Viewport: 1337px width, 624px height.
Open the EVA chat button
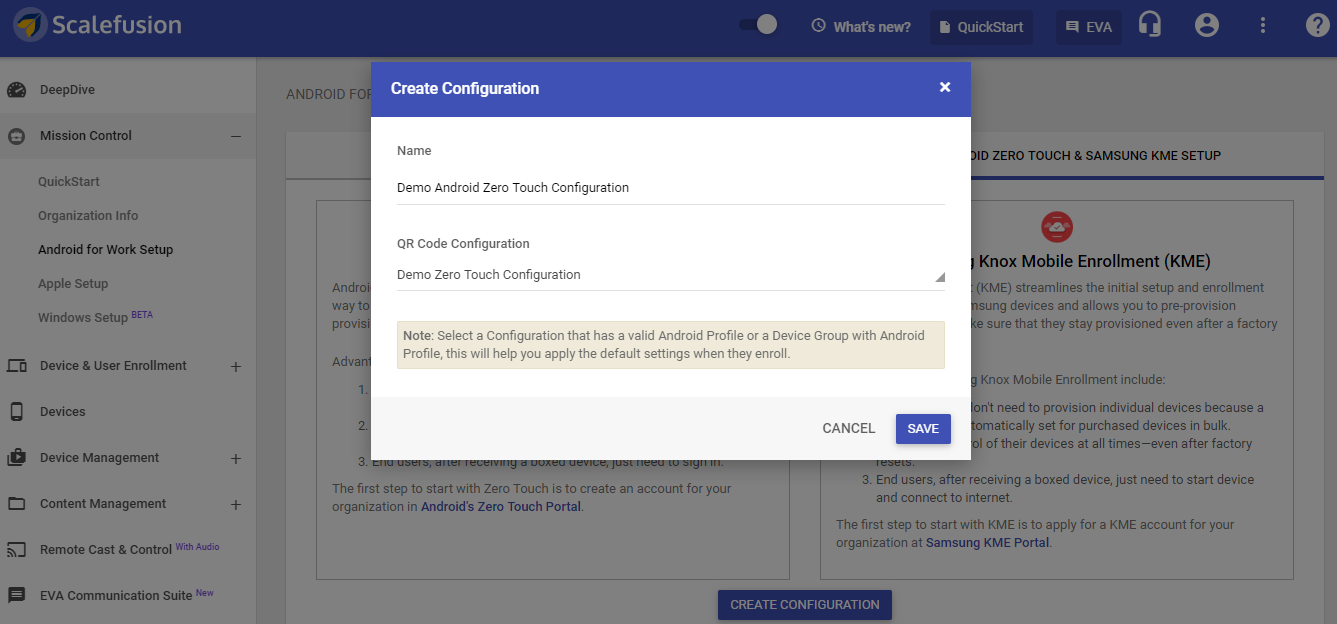[1089, 27]
